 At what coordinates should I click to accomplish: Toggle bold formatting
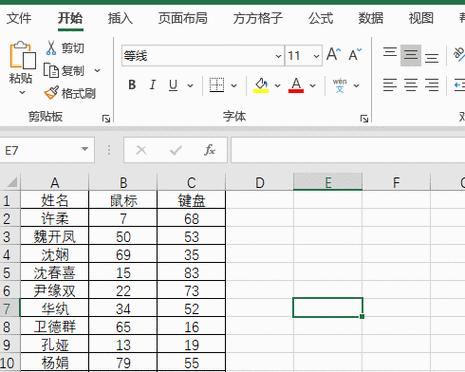(132, 85)
